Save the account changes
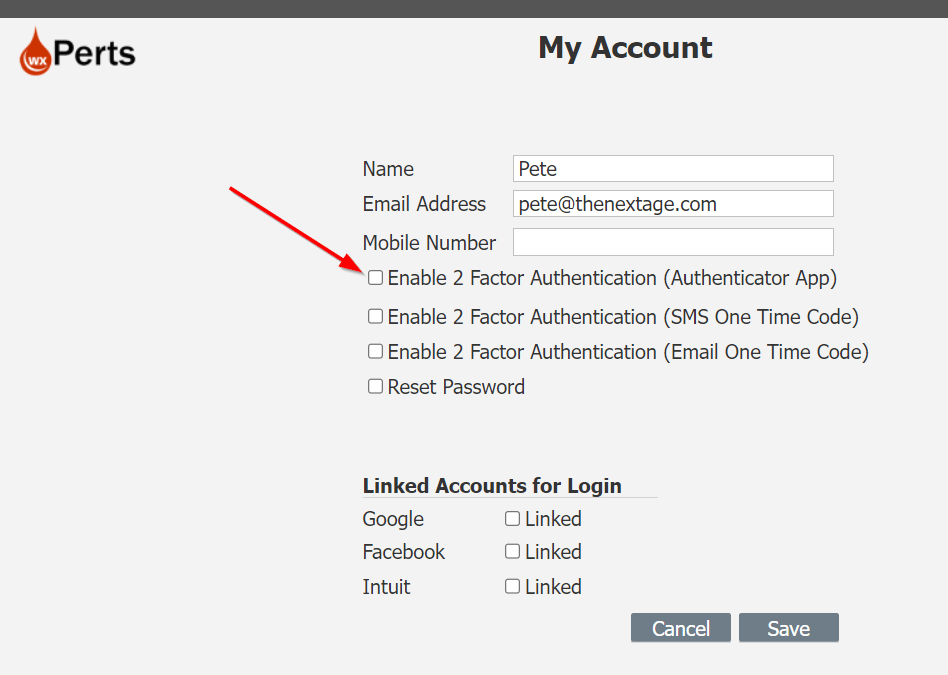 click(788, 628)
